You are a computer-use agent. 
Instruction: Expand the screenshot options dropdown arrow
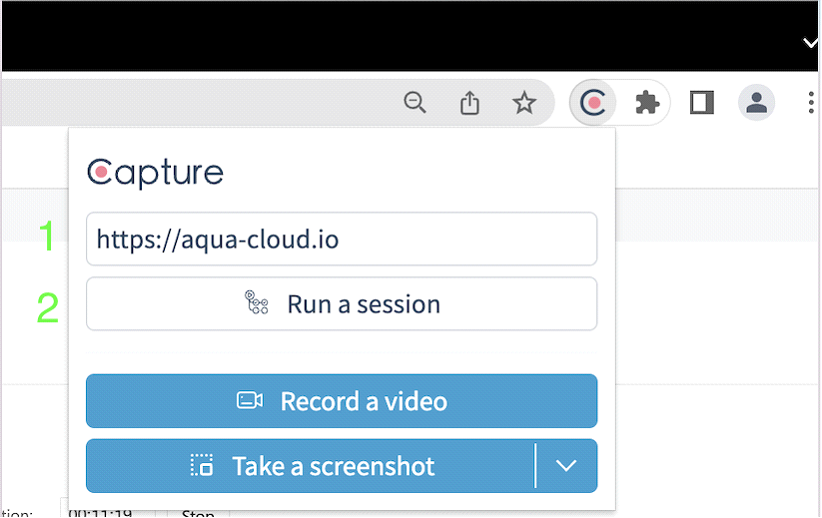click(x=567, y=466)
